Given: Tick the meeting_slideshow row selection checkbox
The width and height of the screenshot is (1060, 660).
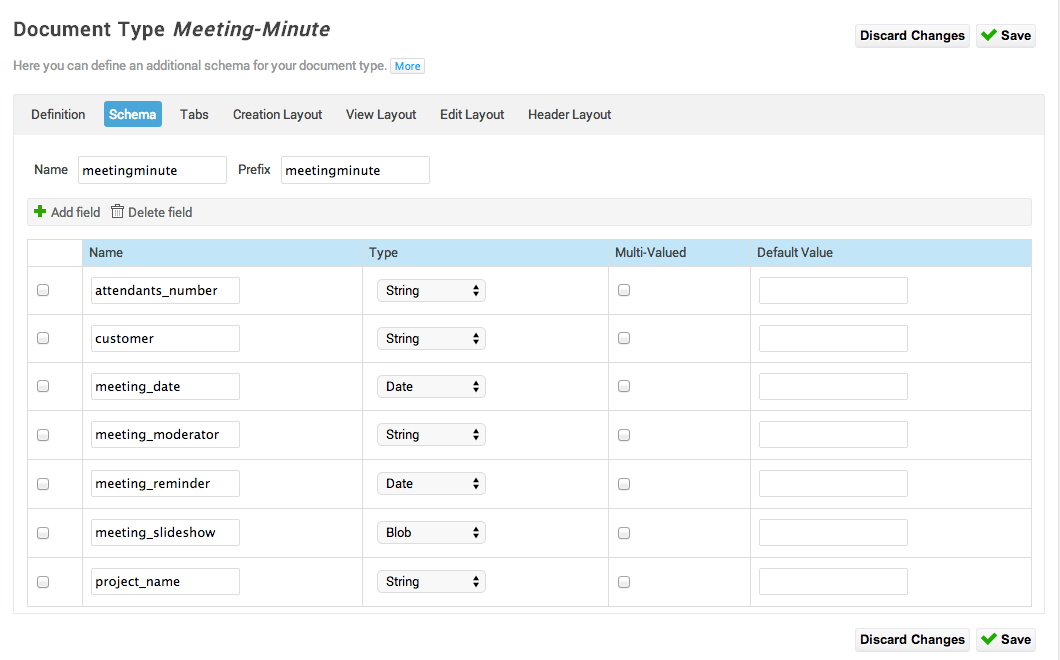Looking at the screenshot, I should coord(43,533).
